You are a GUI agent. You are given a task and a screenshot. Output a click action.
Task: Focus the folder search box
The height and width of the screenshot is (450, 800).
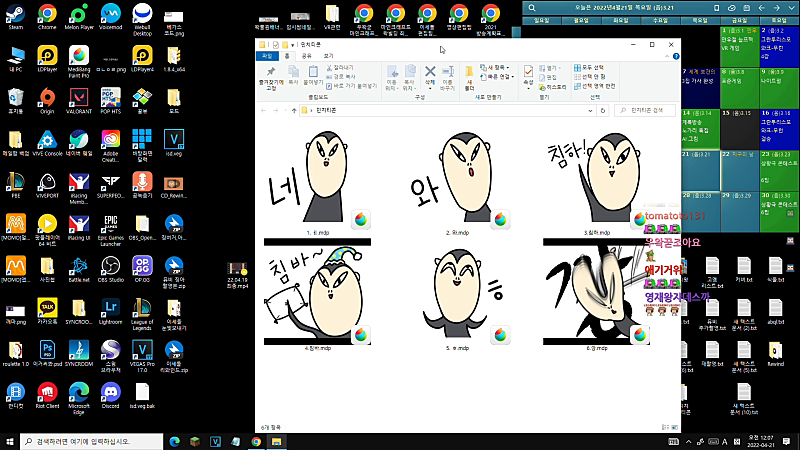[645, 110]
